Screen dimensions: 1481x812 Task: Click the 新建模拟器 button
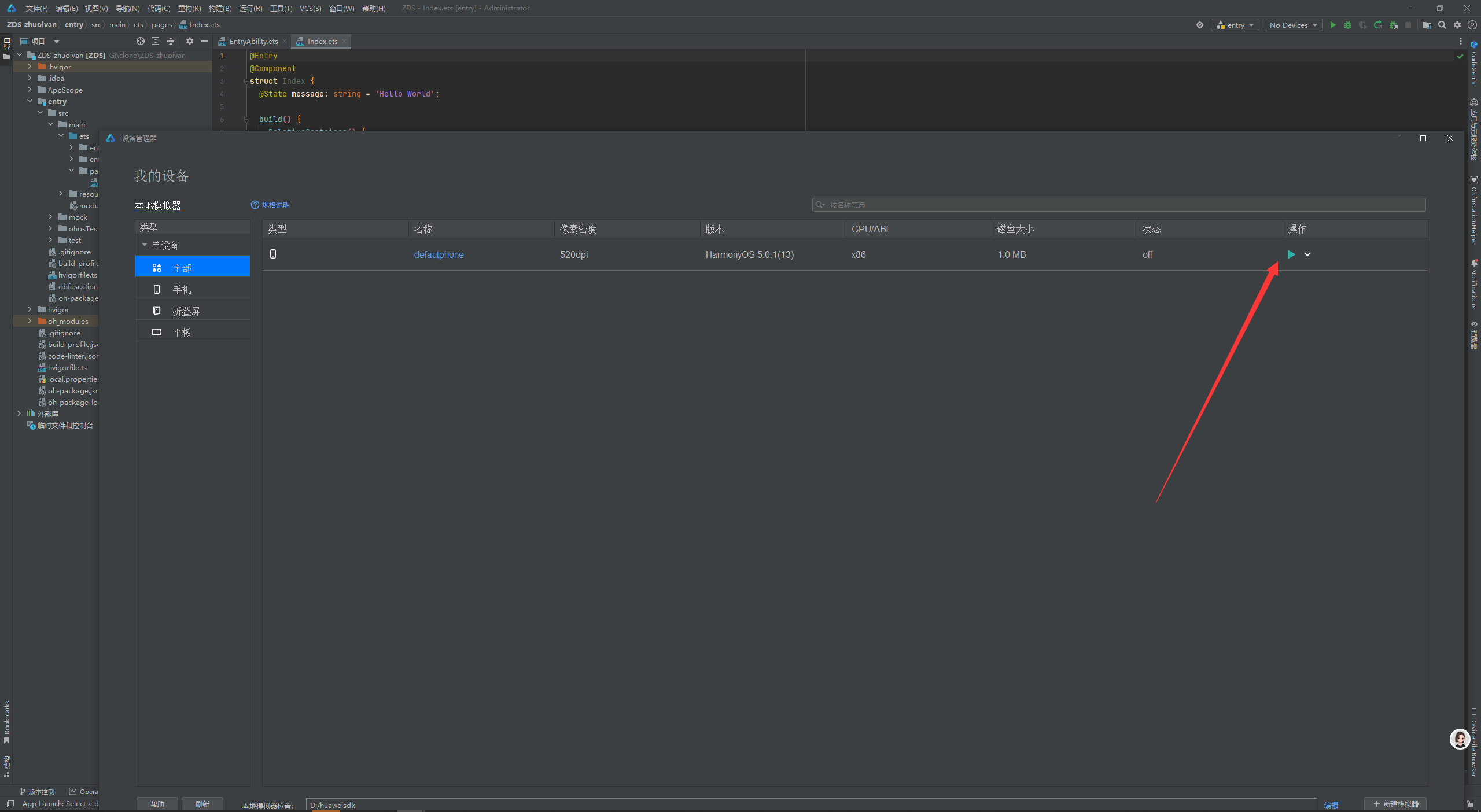(x=1395, y=804)
